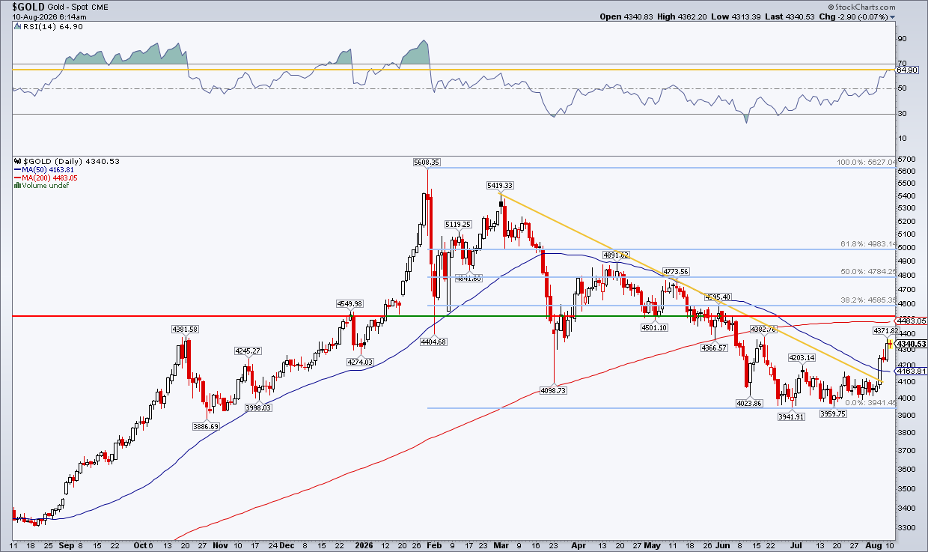Click the 100.0% Fibonacci level label
This screenshot has height=552, width=928.
click(866, 162)
